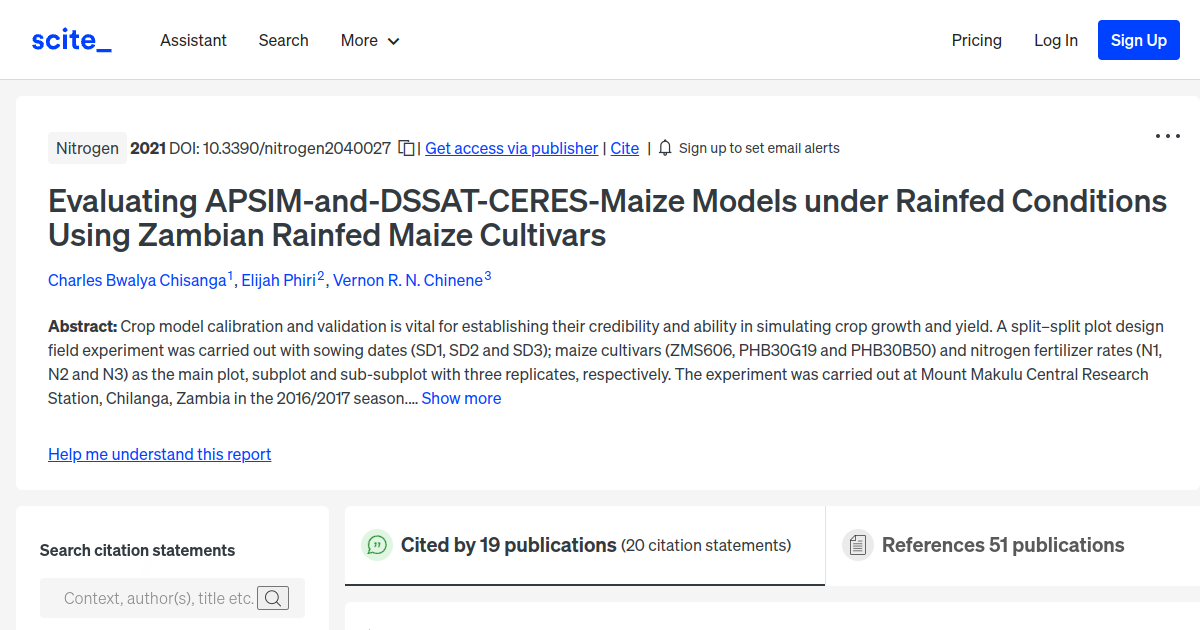Click the references document icon
1200x630 pixels.
click(858, 545)
